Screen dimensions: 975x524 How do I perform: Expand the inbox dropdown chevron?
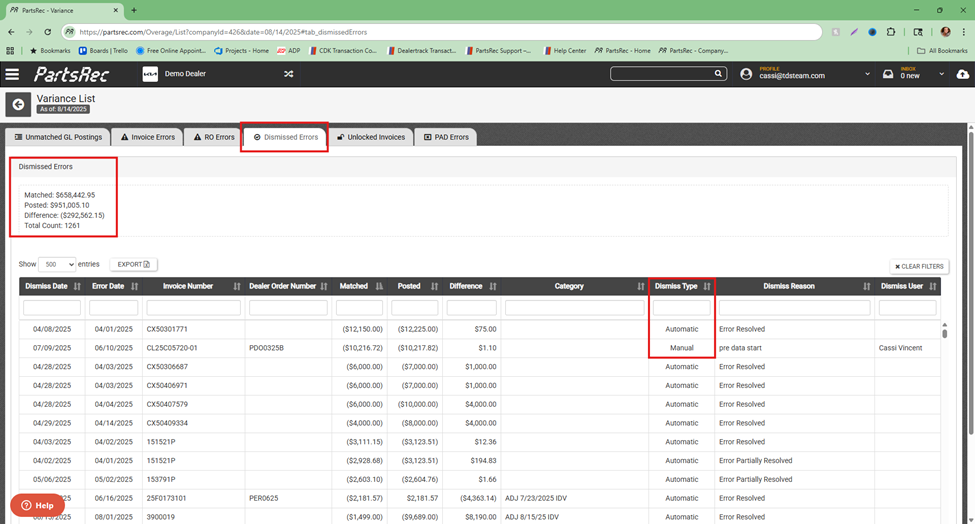point(941,74)
